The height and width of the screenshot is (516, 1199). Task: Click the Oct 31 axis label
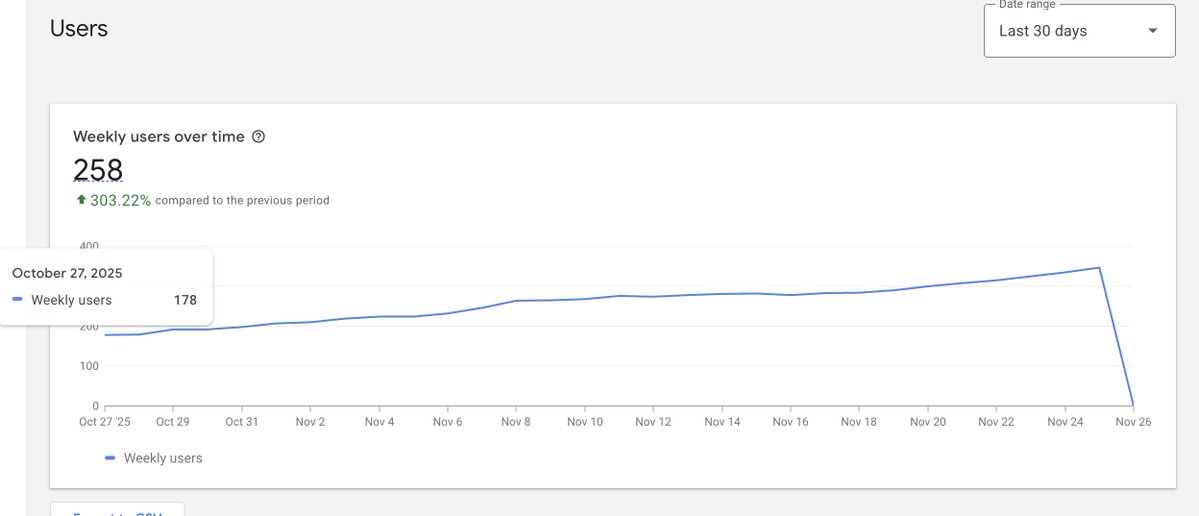242,421
